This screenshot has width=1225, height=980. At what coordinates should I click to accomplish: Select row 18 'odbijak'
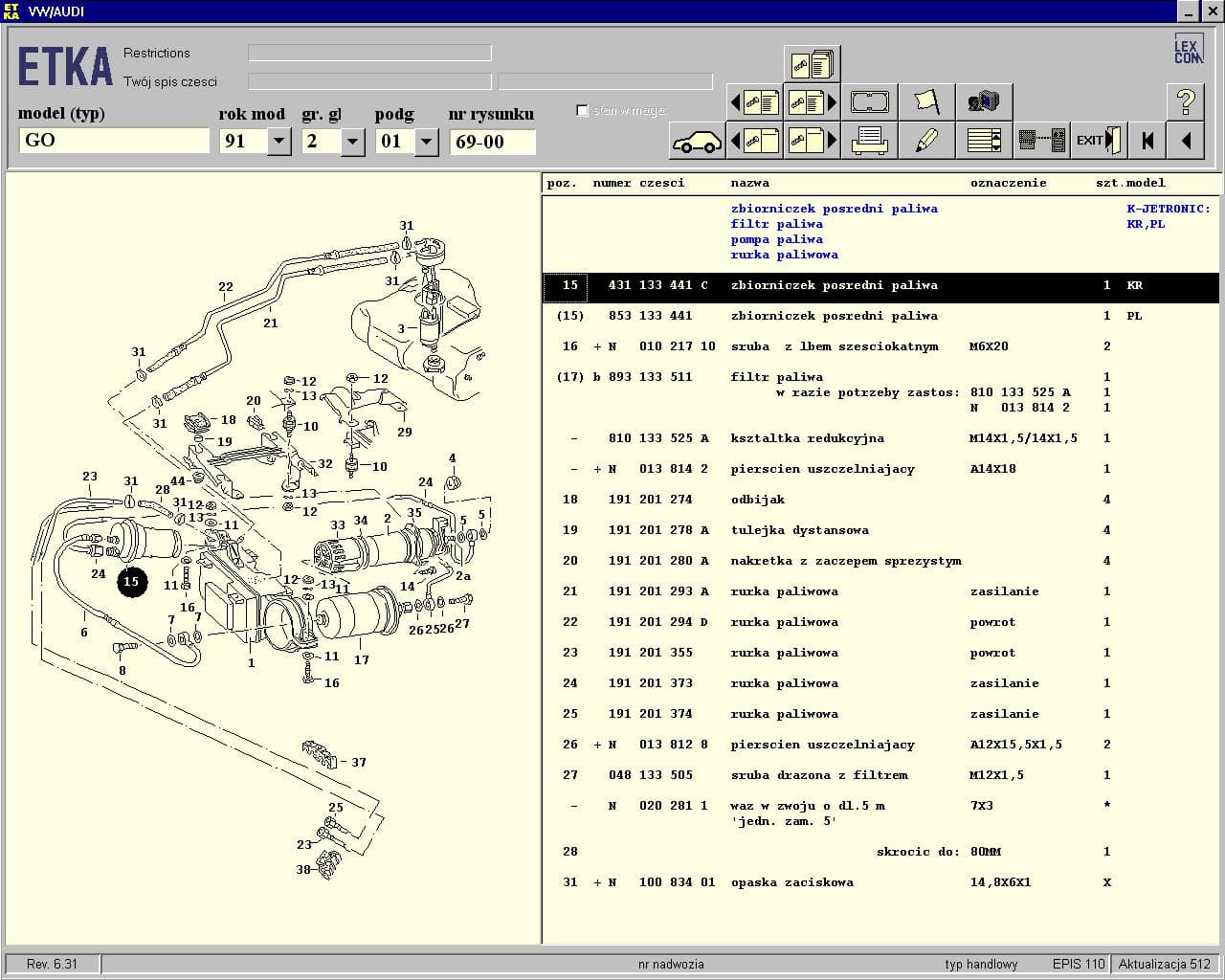click(880, 500)
